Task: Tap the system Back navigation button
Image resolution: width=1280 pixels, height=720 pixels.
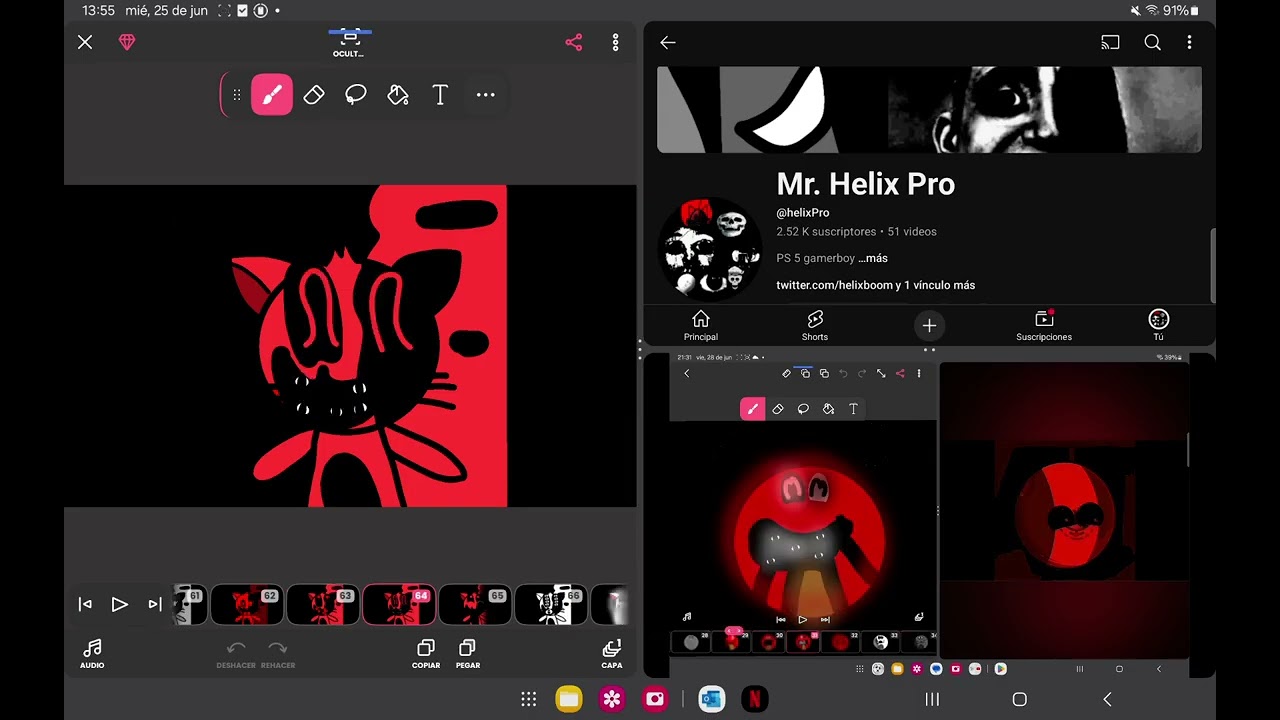Action: click(1107, 699)
